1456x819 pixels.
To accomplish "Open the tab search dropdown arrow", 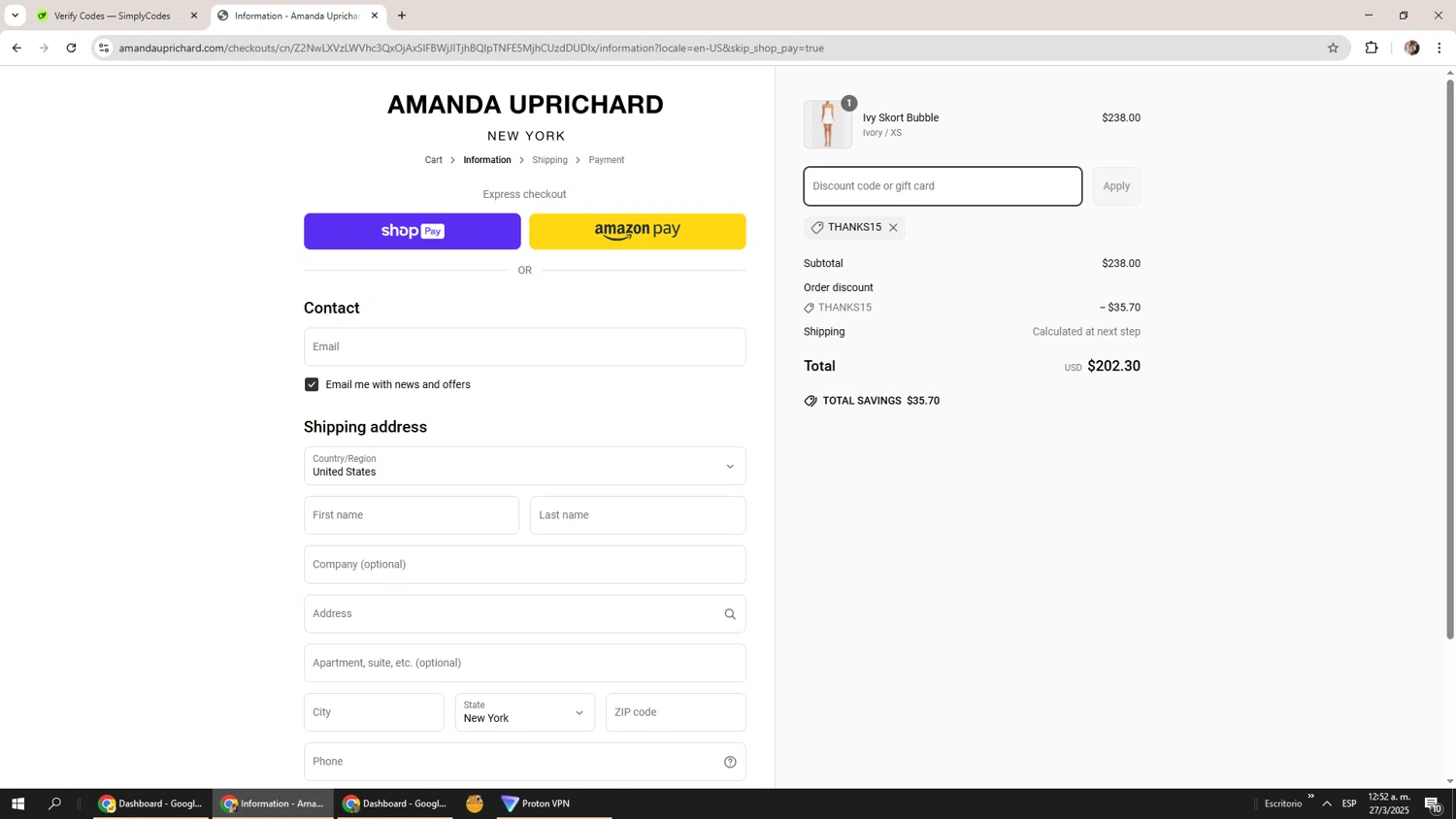I will [15, 16].
